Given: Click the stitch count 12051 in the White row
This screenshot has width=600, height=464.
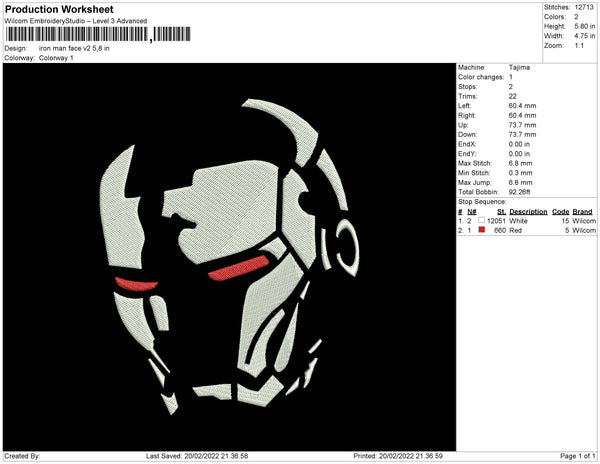Looking at the screenshot, I should [496, 221].
